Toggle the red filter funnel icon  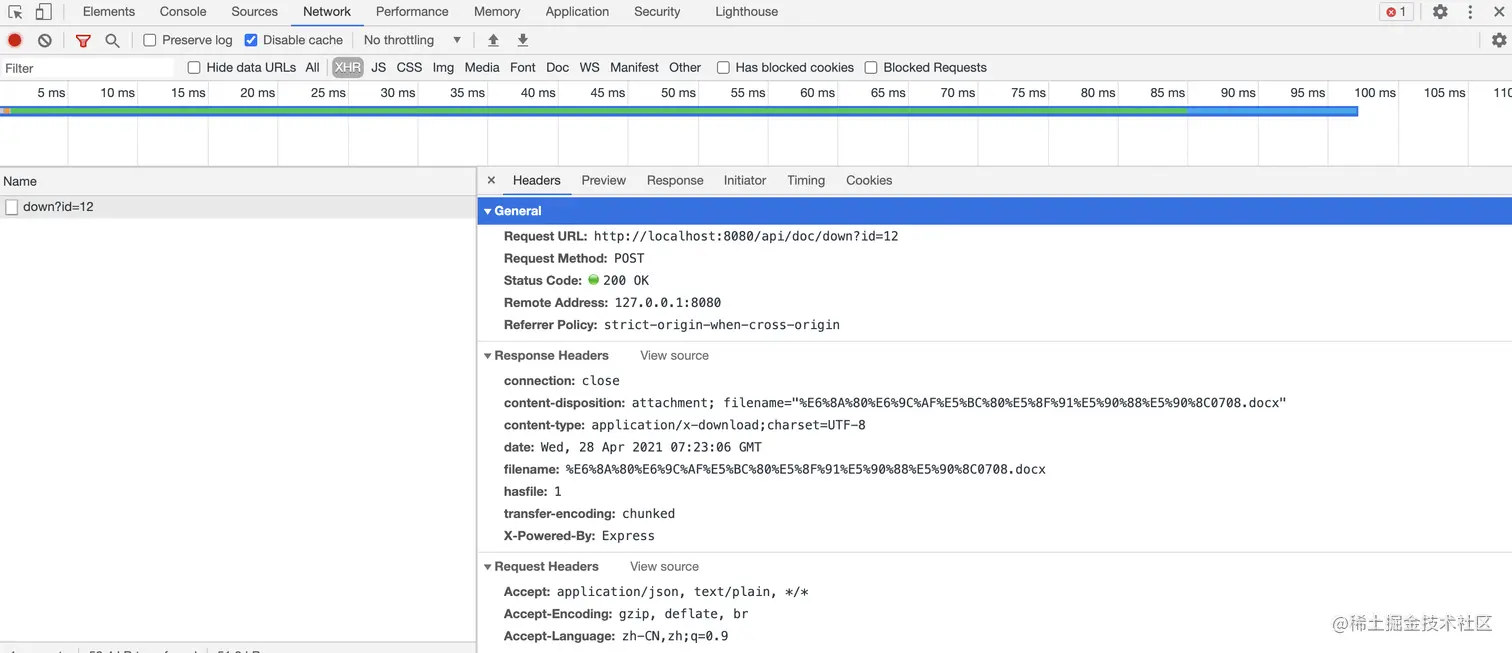[83, 40]
